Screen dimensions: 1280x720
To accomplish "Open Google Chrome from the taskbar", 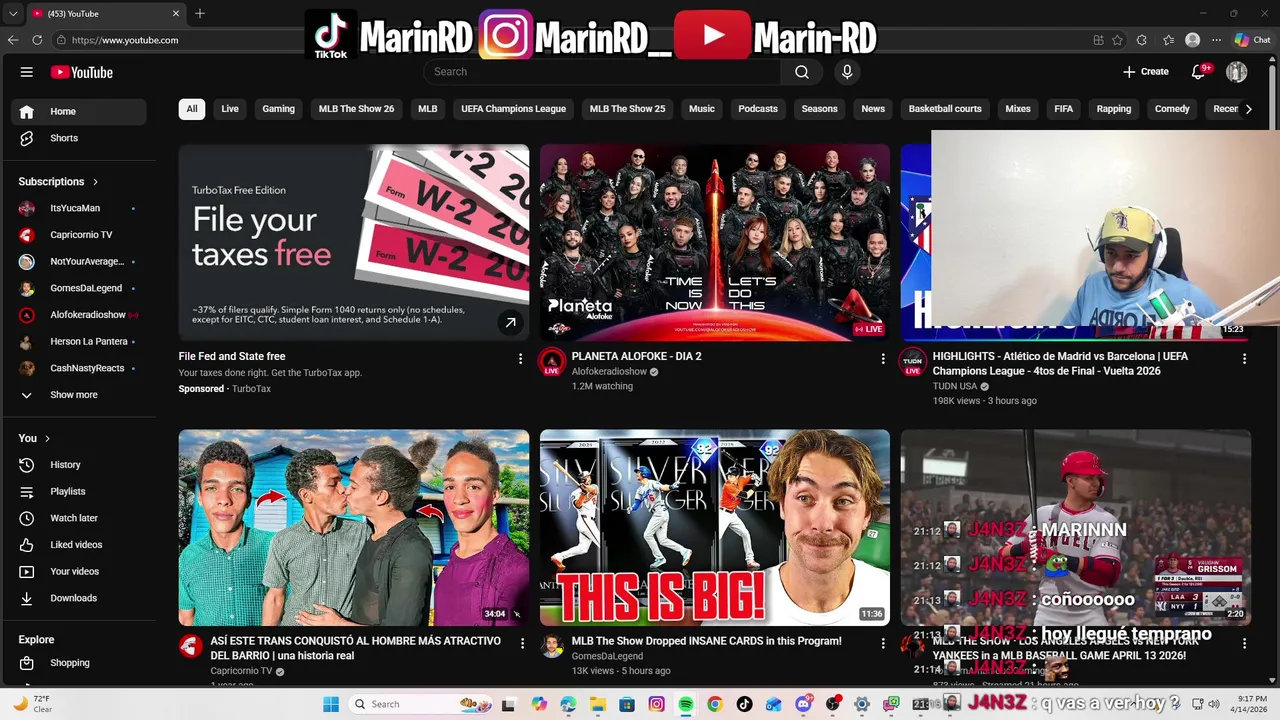I will (715, 704).
